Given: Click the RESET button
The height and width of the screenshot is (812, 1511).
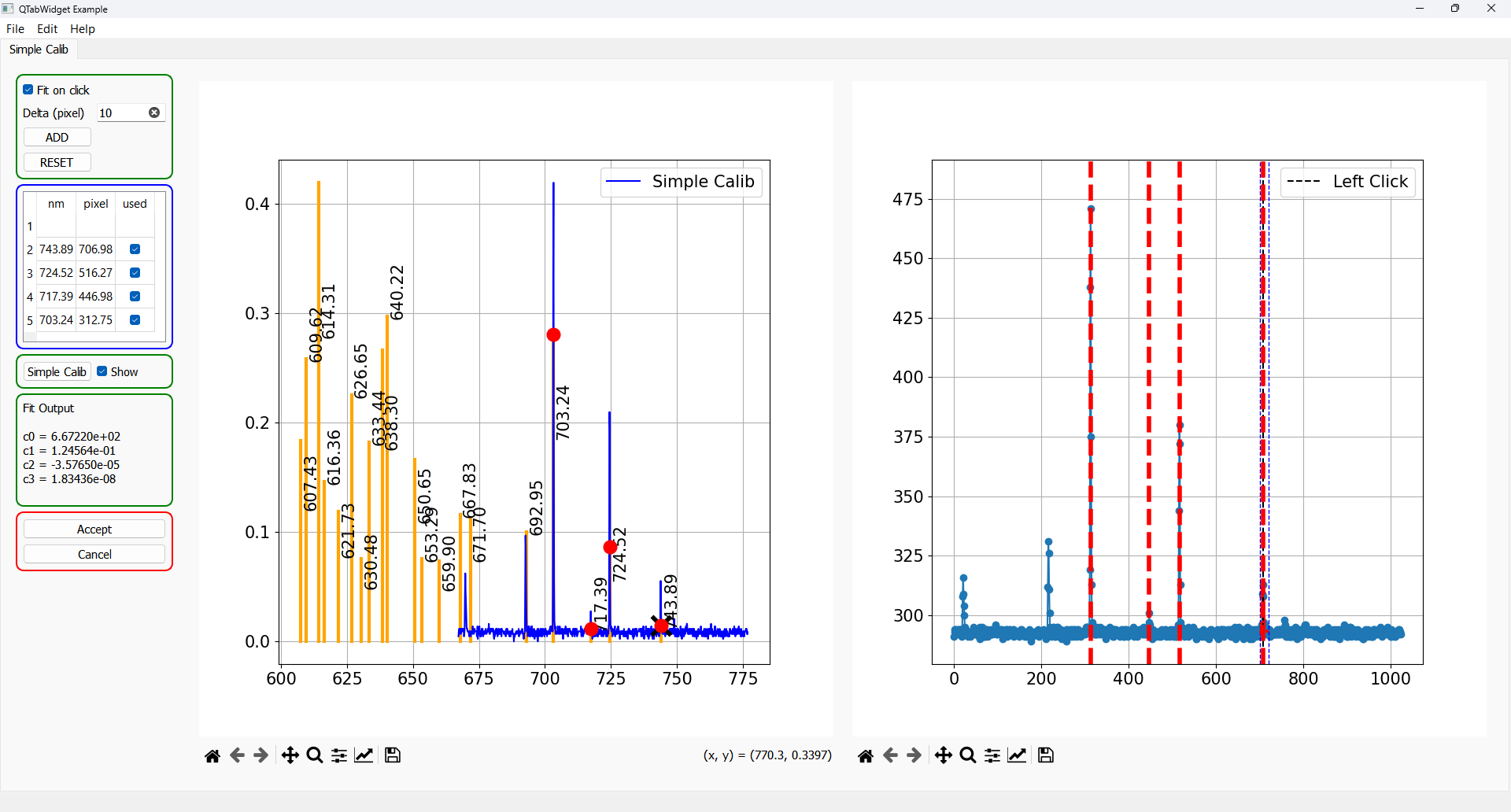Looking at the screenshot, I should coord(57,163).
